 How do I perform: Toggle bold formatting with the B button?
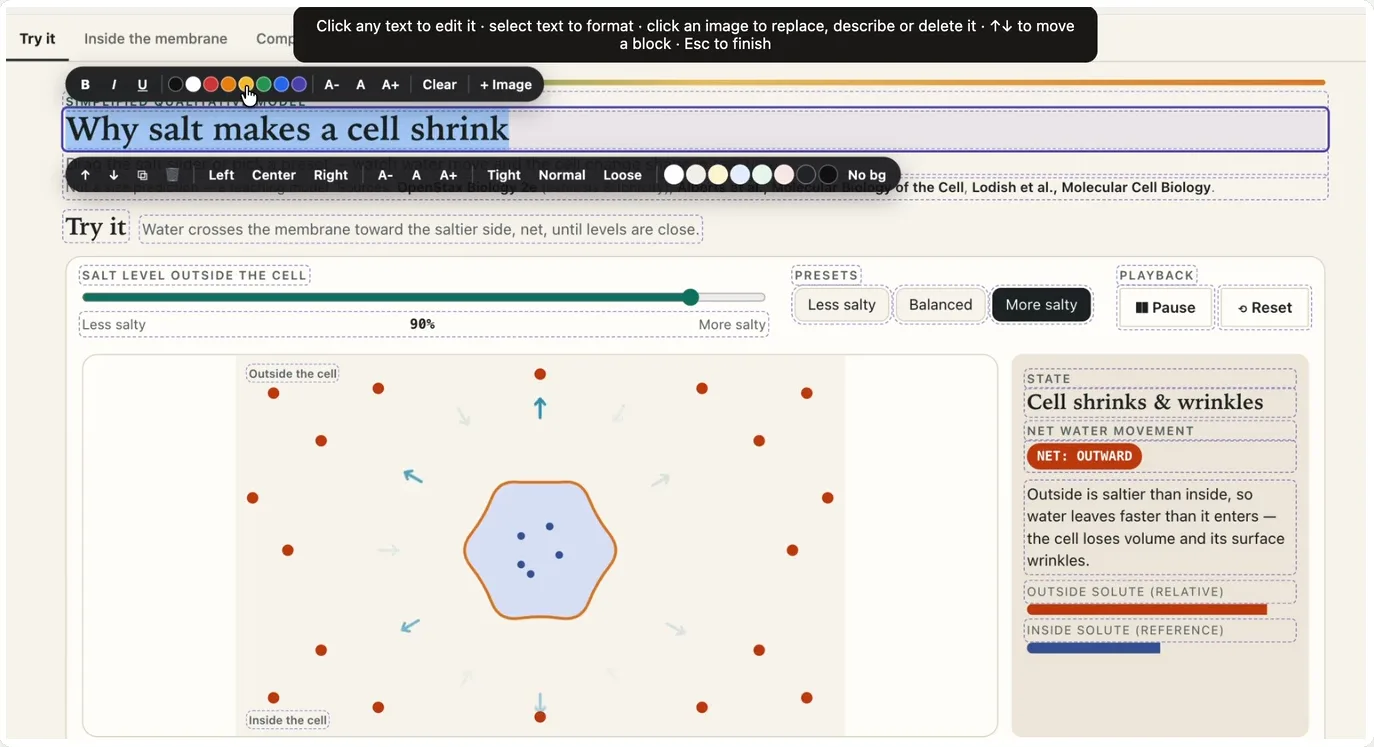85,85
